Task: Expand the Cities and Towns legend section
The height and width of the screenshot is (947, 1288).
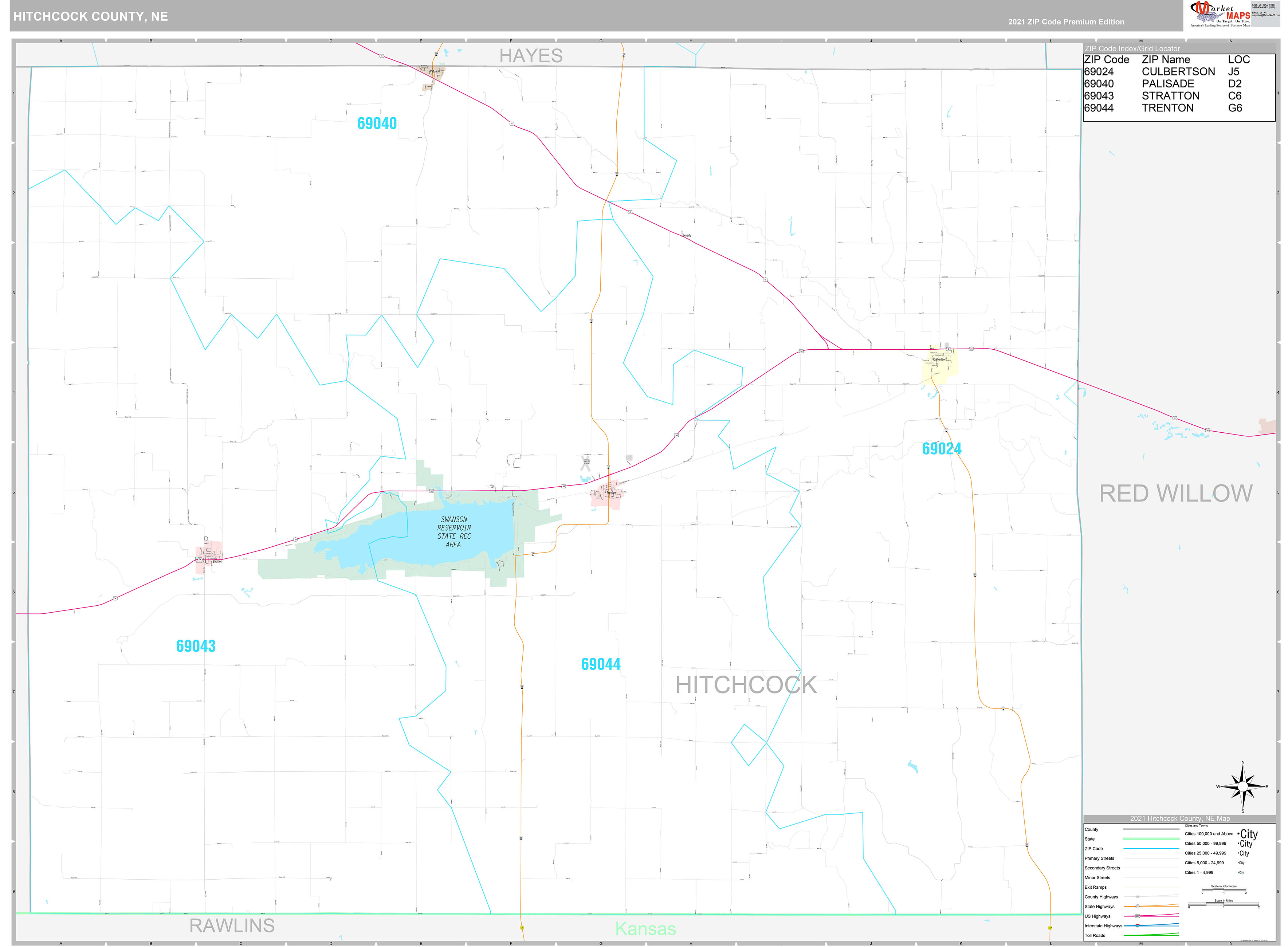Action: tap(1197, 826)
